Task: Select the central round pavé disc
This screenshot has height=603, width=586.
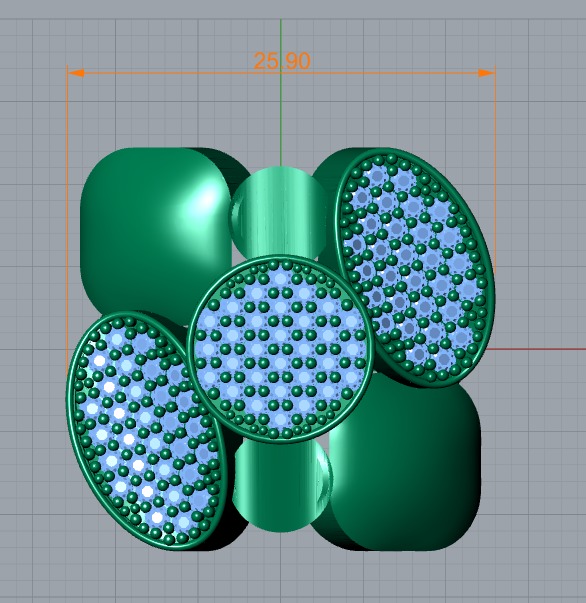Action: [x=280, y=349]
